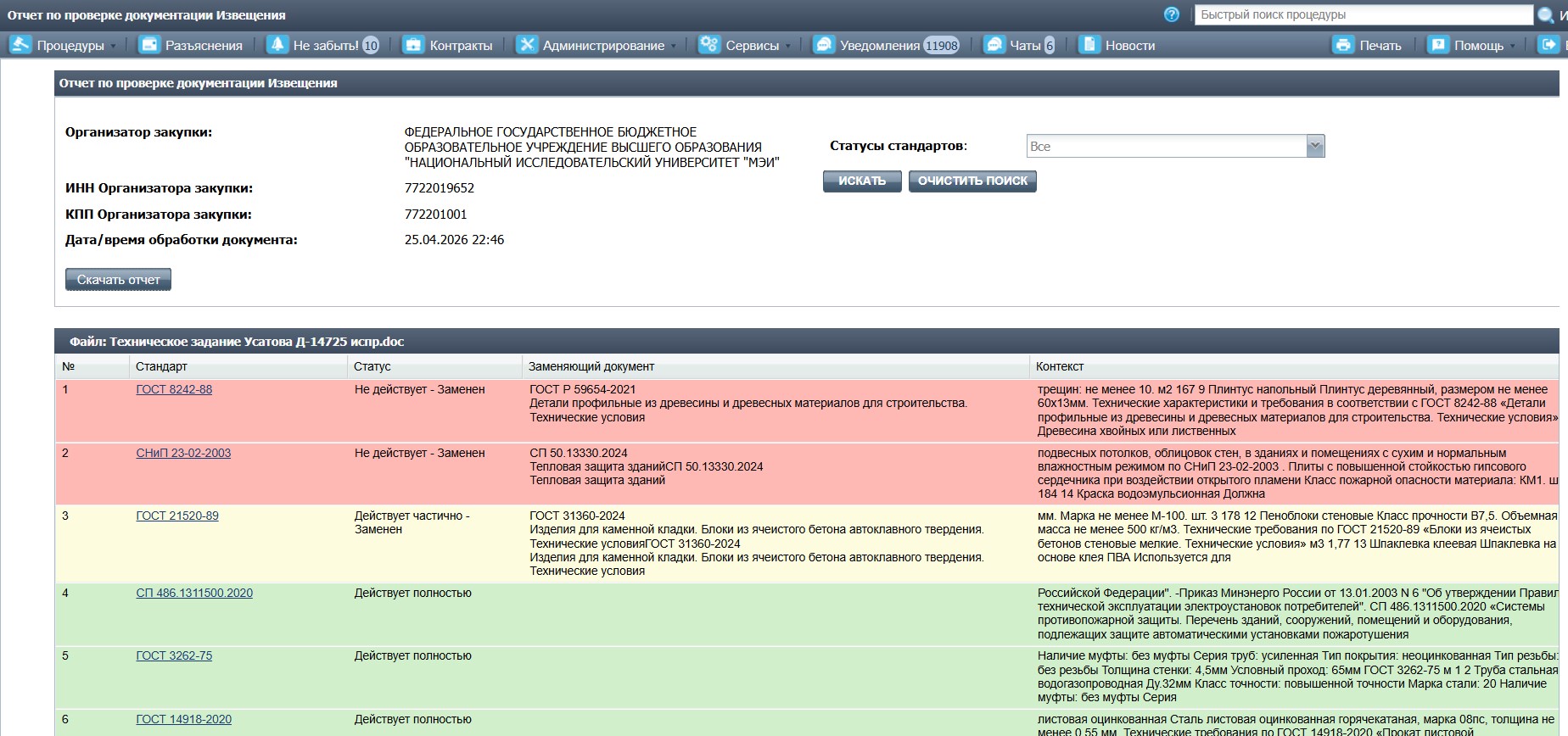Select the file header Техническое задание Усатова
The width and height of the screenshot is (1568, 736).
click(237, 342)
